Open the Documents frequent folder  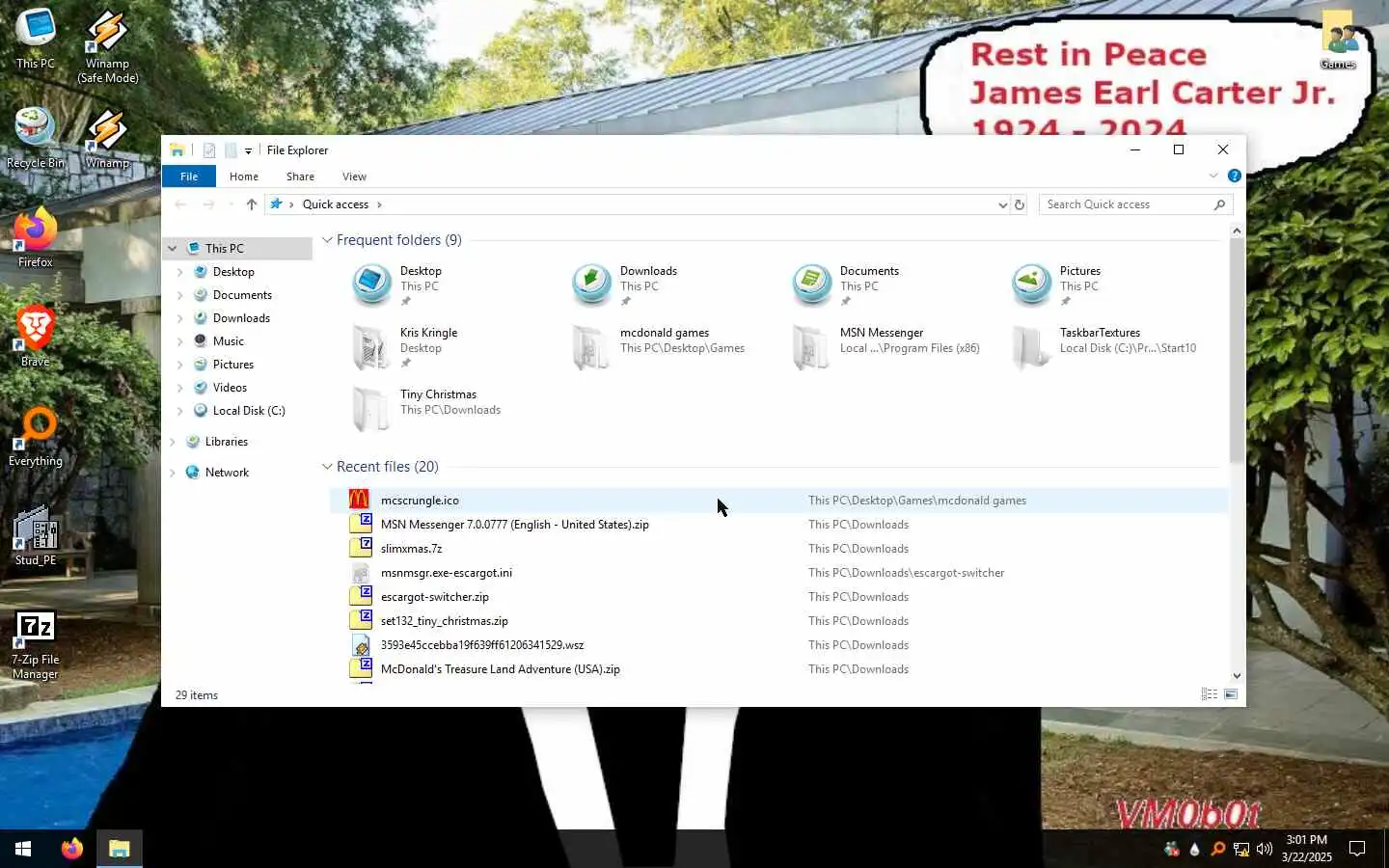point(845,285)
